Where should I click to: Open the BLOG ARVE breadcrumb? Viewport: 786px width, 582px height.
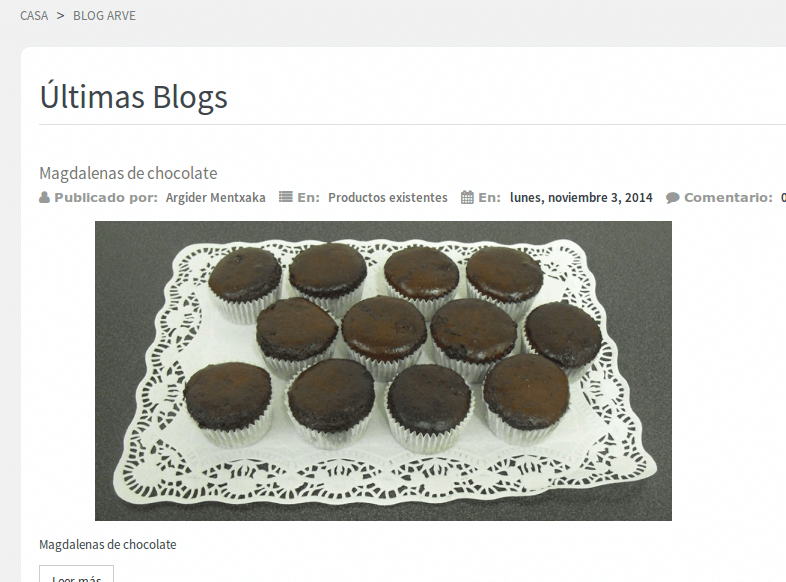104,16
